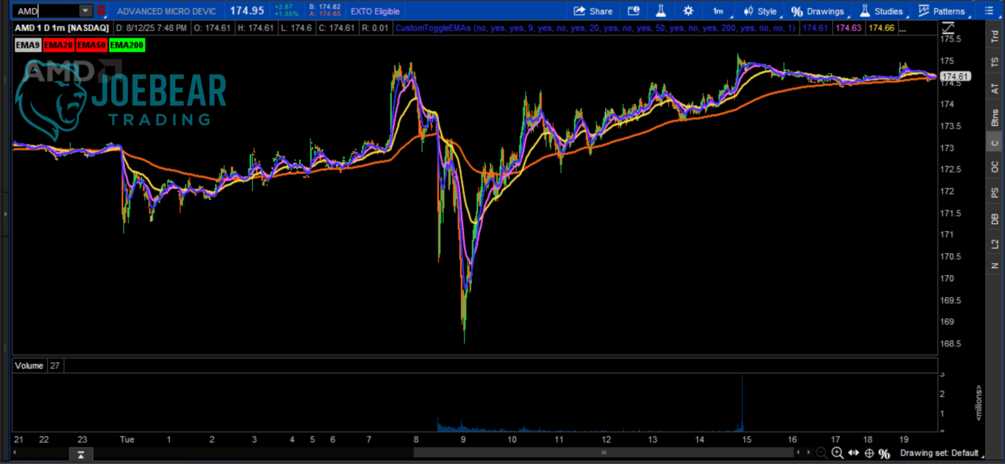Click the AMD 1 D 1m [NASDAQ] chart title
1005x464 pixels.
tap(62, 29)
